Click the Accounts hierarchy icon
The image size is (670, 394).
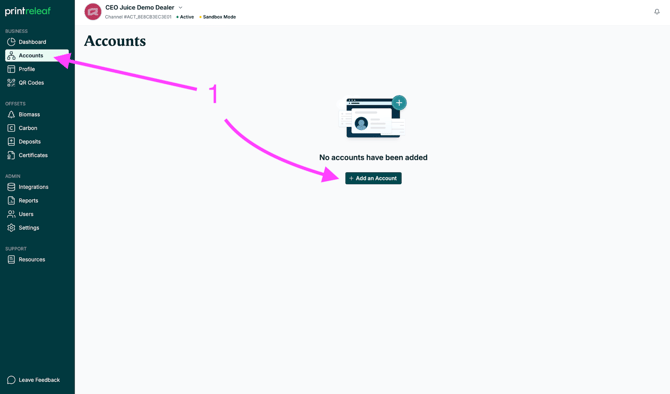click(x=11, y=56)
